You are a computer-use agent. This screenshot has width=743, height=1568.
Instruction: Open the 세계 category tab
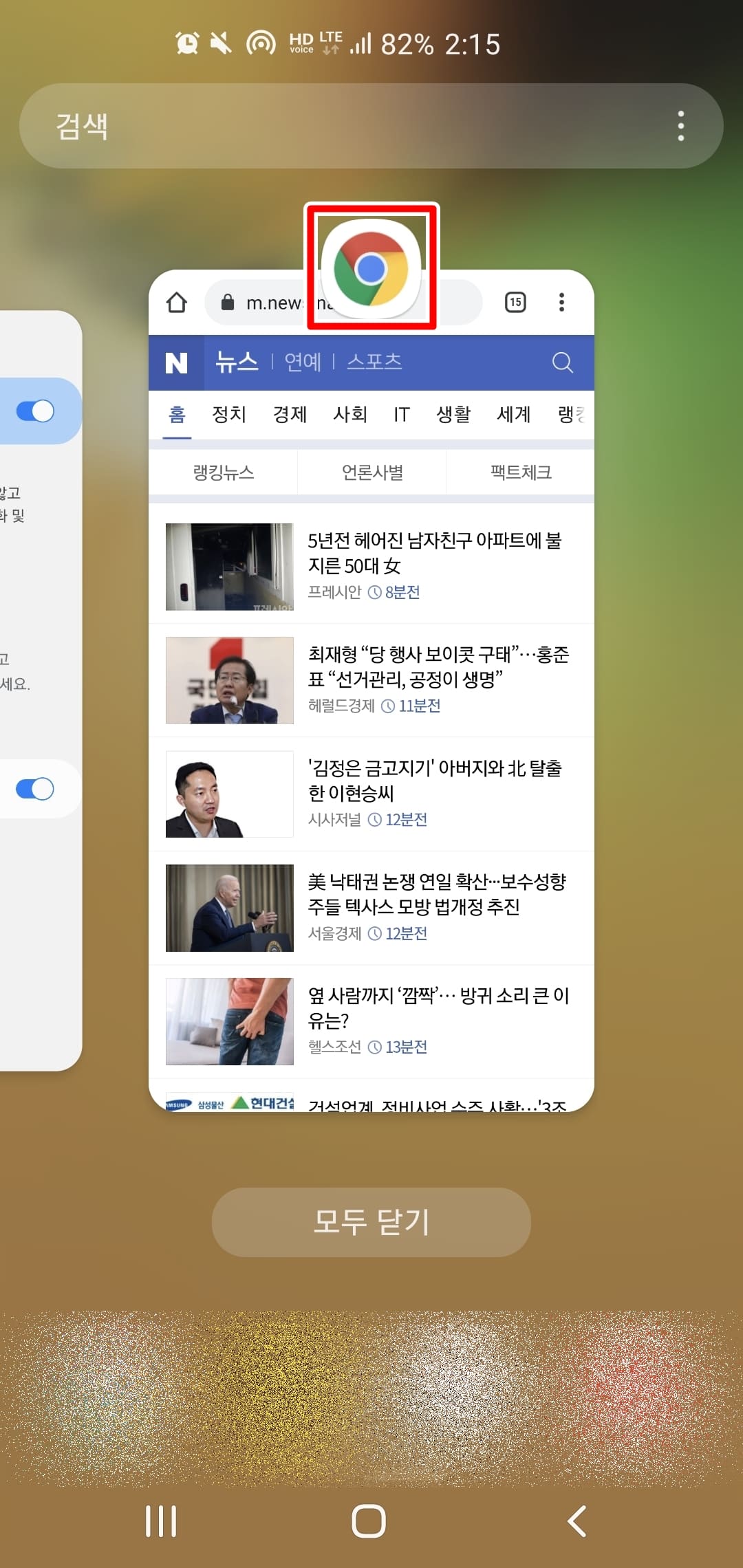click(514, 414)
